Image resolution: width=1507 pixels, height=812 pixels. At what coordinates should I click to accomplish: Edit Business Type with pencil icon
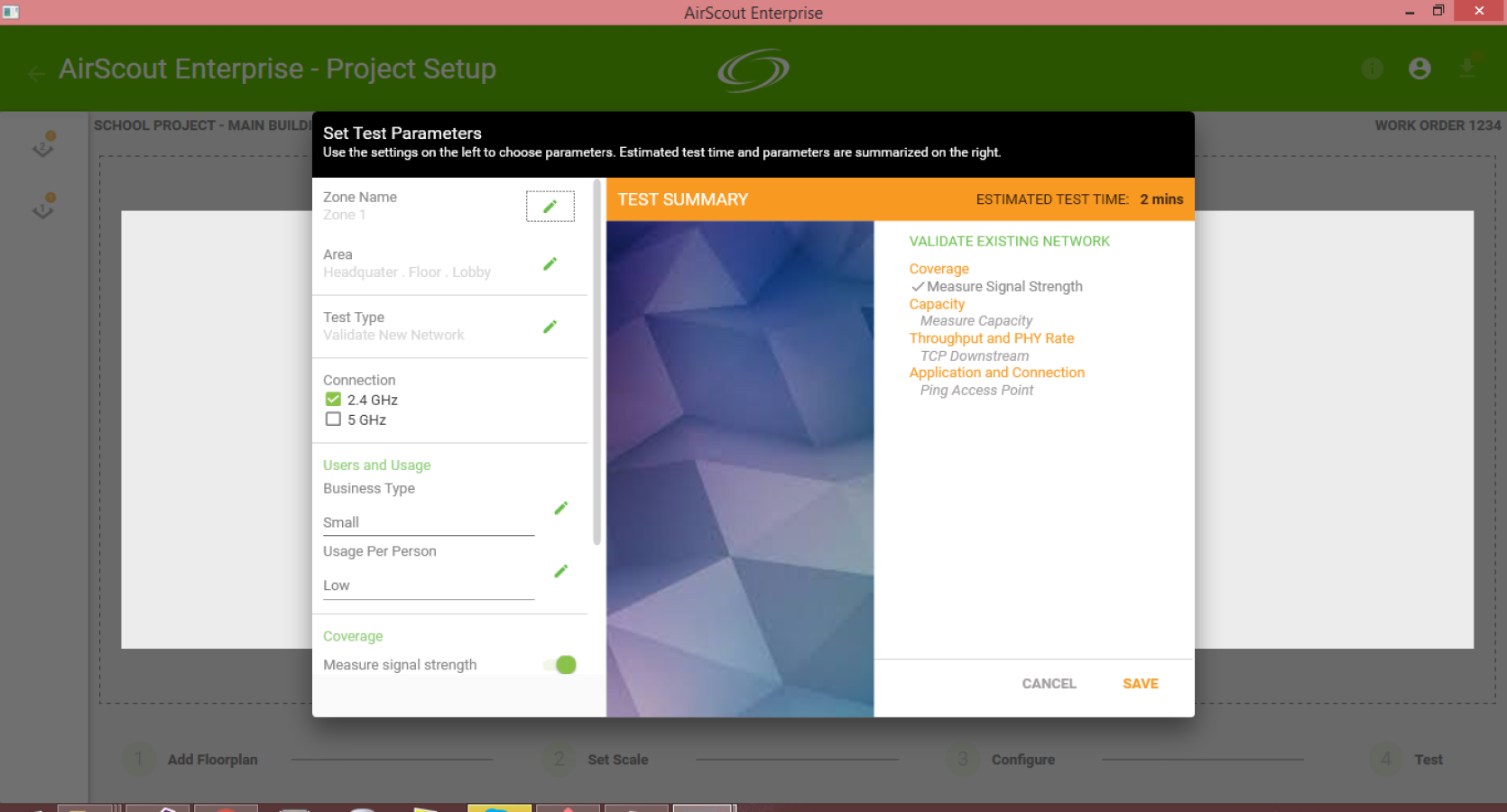click(x=560, y=508)
